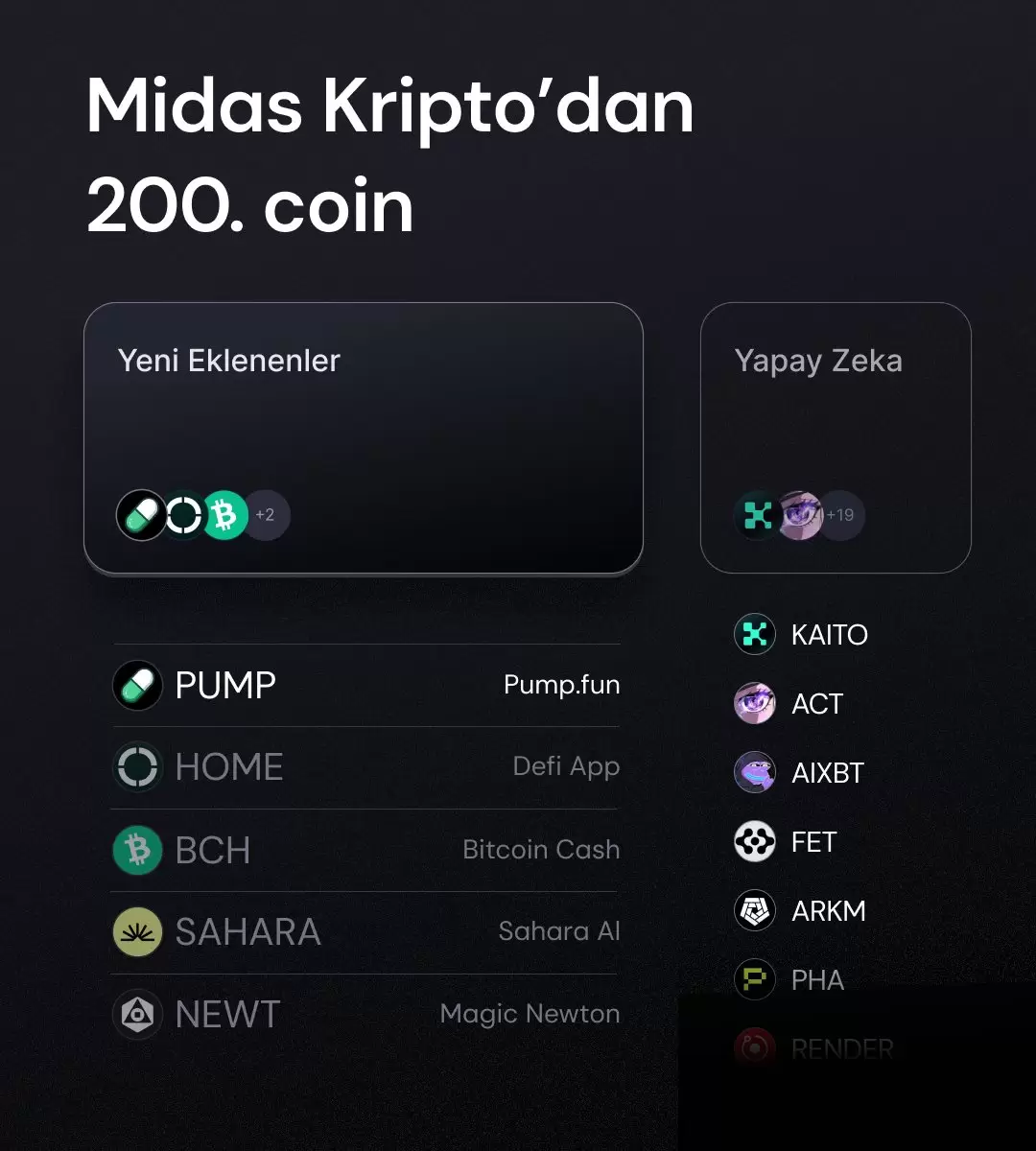Click the pill thumbnail in Yeni Eklenenler card

[142, 515]
